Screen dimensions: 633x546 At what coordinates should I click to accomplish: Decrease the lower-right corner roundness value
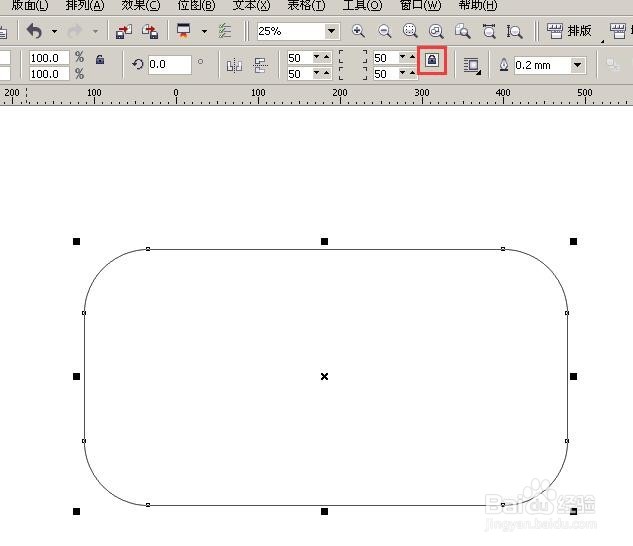pyautogui.click(x=402, y=73)
